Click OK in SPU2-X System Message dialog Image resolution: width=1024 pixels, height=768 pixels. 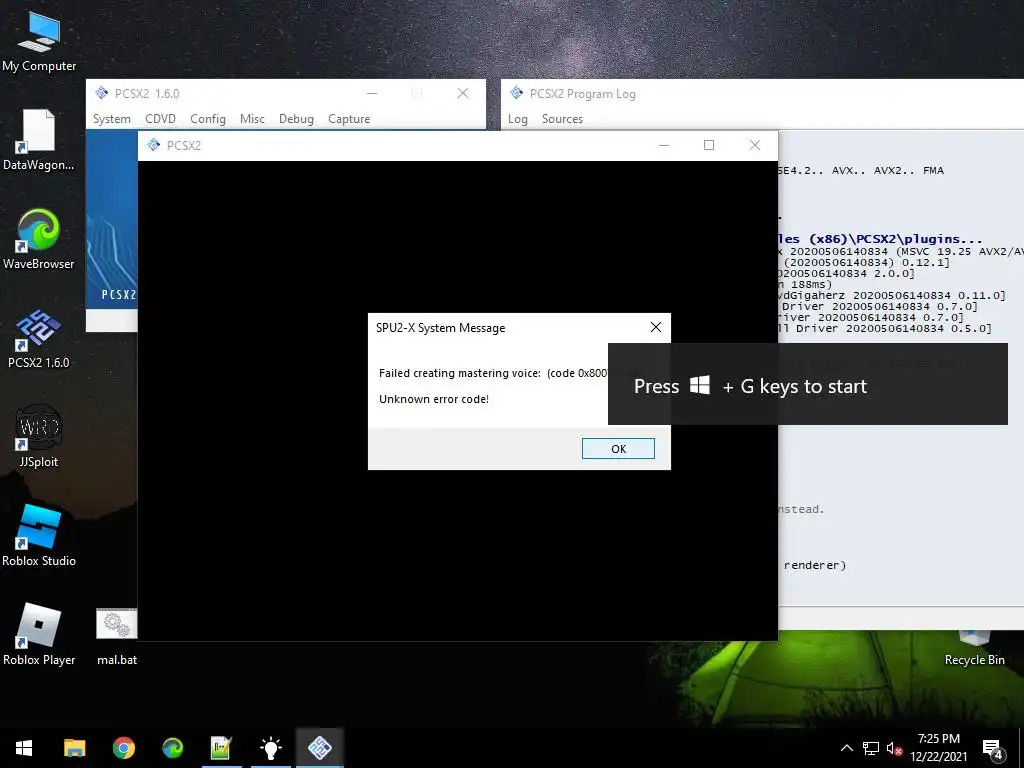click(x=618, y=449)
